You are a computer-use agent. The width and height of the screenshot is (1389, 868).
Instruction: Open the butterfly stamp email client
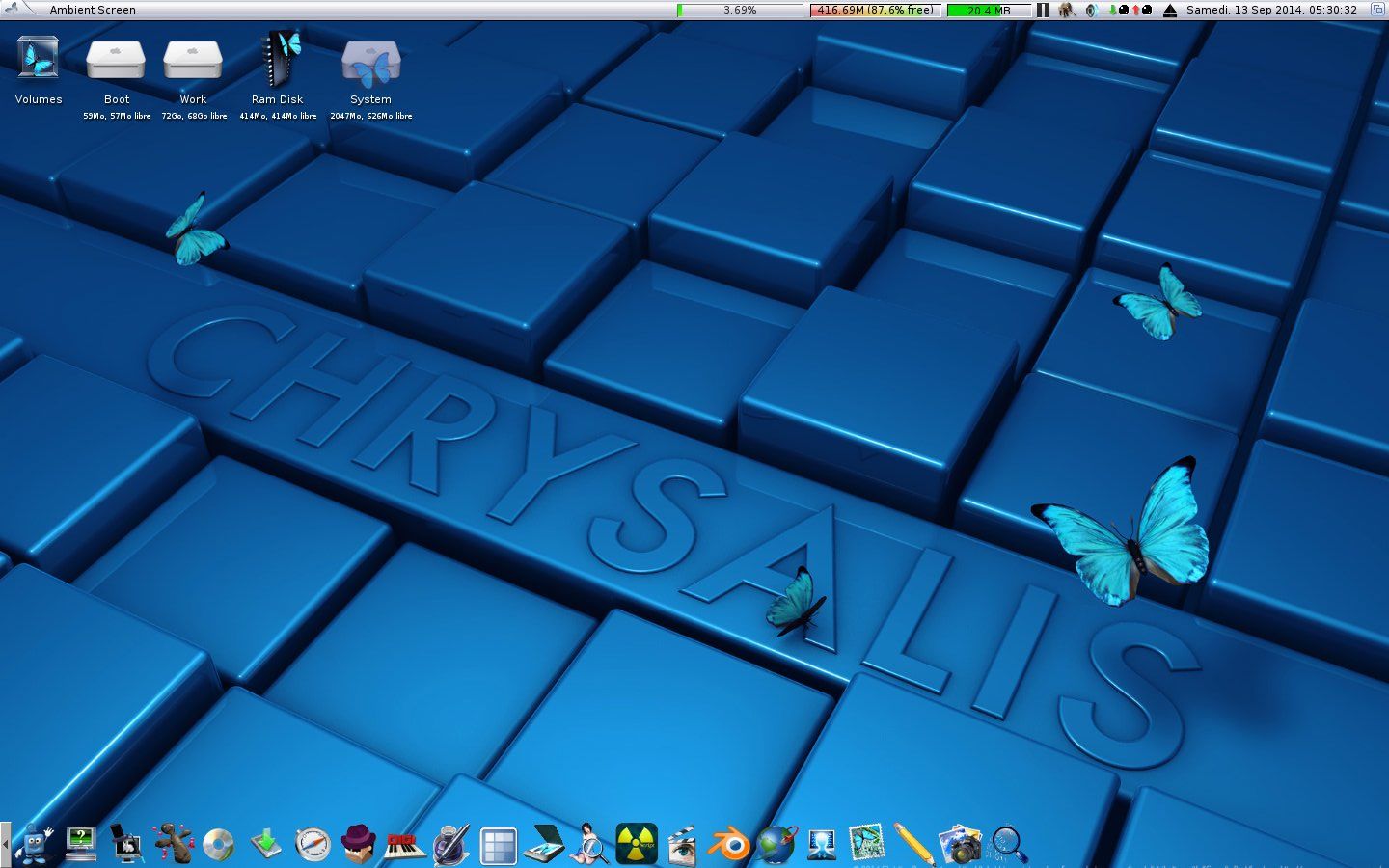(x=868, y=841)
